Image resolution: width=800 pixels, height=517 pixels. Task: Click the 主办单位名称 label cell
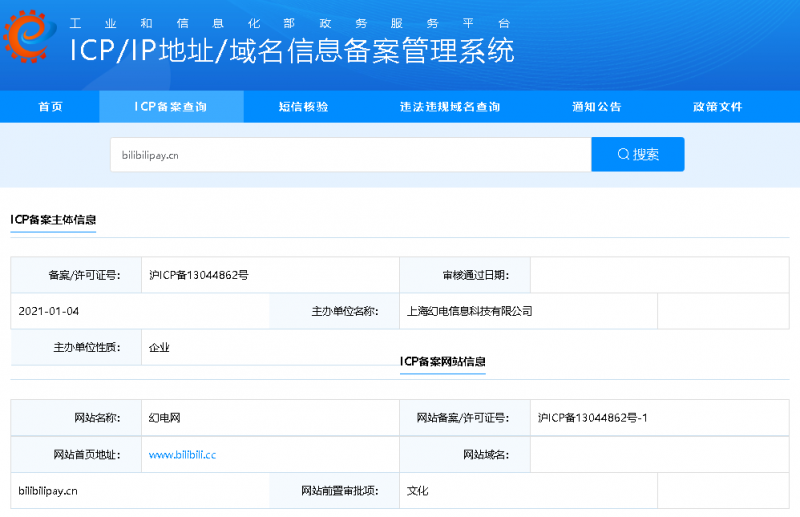pos(334,311)
